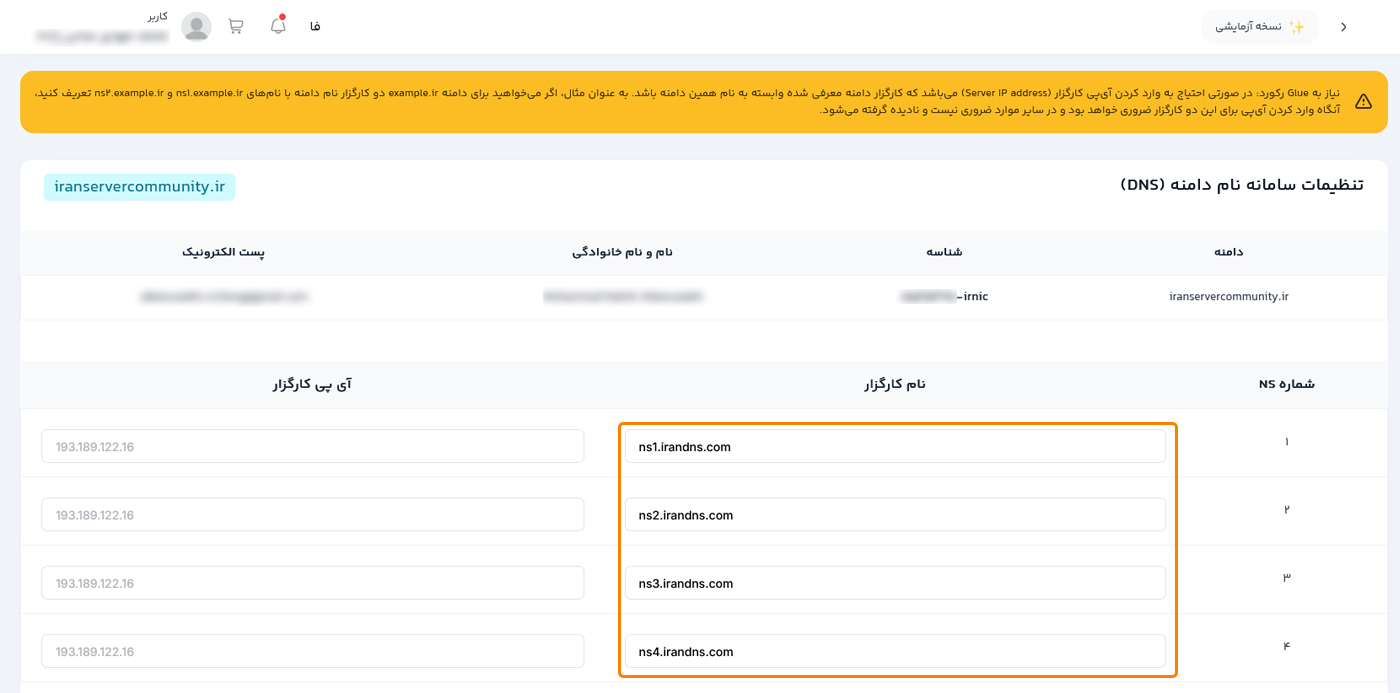
Task: Click the warning triangle icon in the Glue notice
Action: pos(1364,101)
